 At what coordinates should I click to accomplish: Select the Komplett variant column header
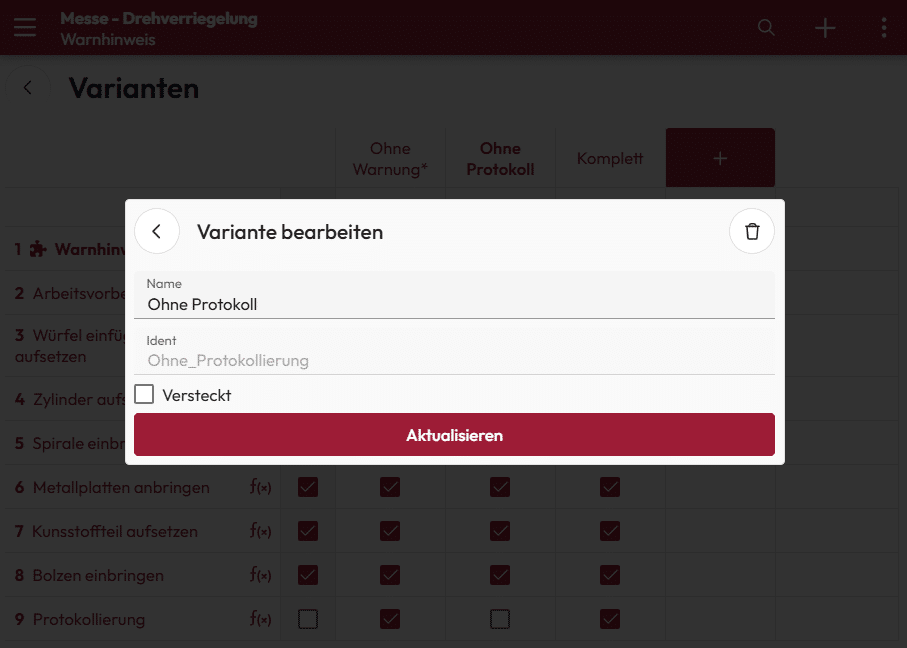point(610,159)
